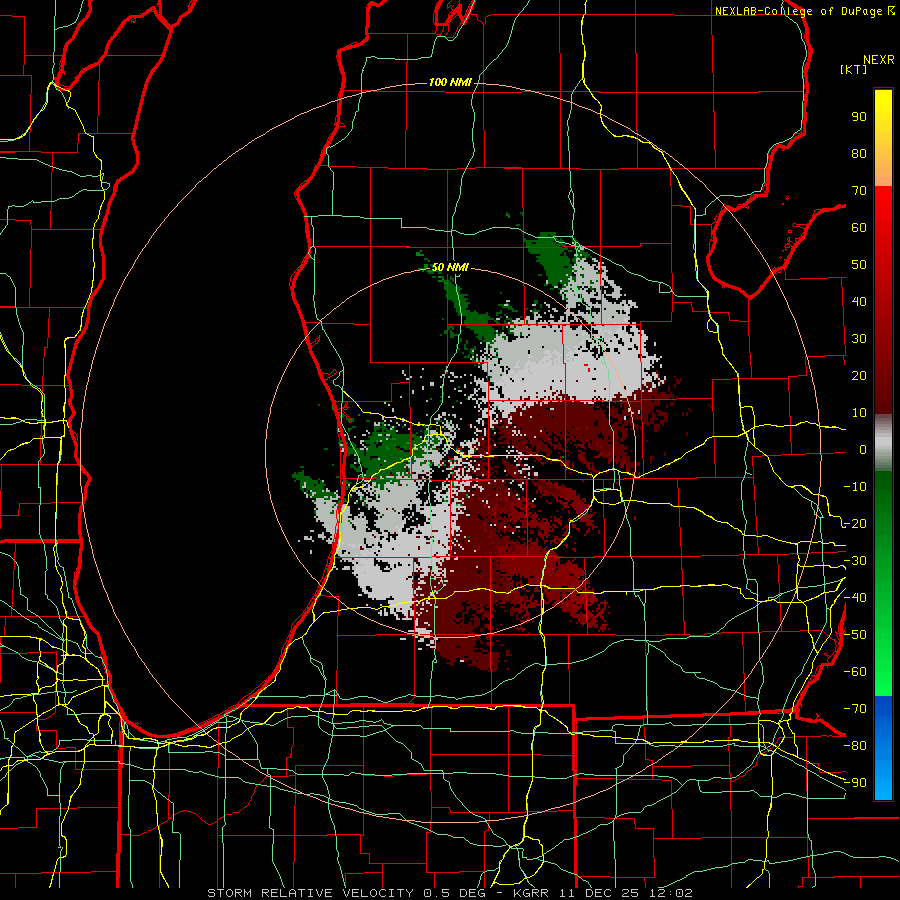The height and width of the screenshot is (900, 900).
Task: Click the [KT] units label above colorbar
Action: click(x=854, y=69)
